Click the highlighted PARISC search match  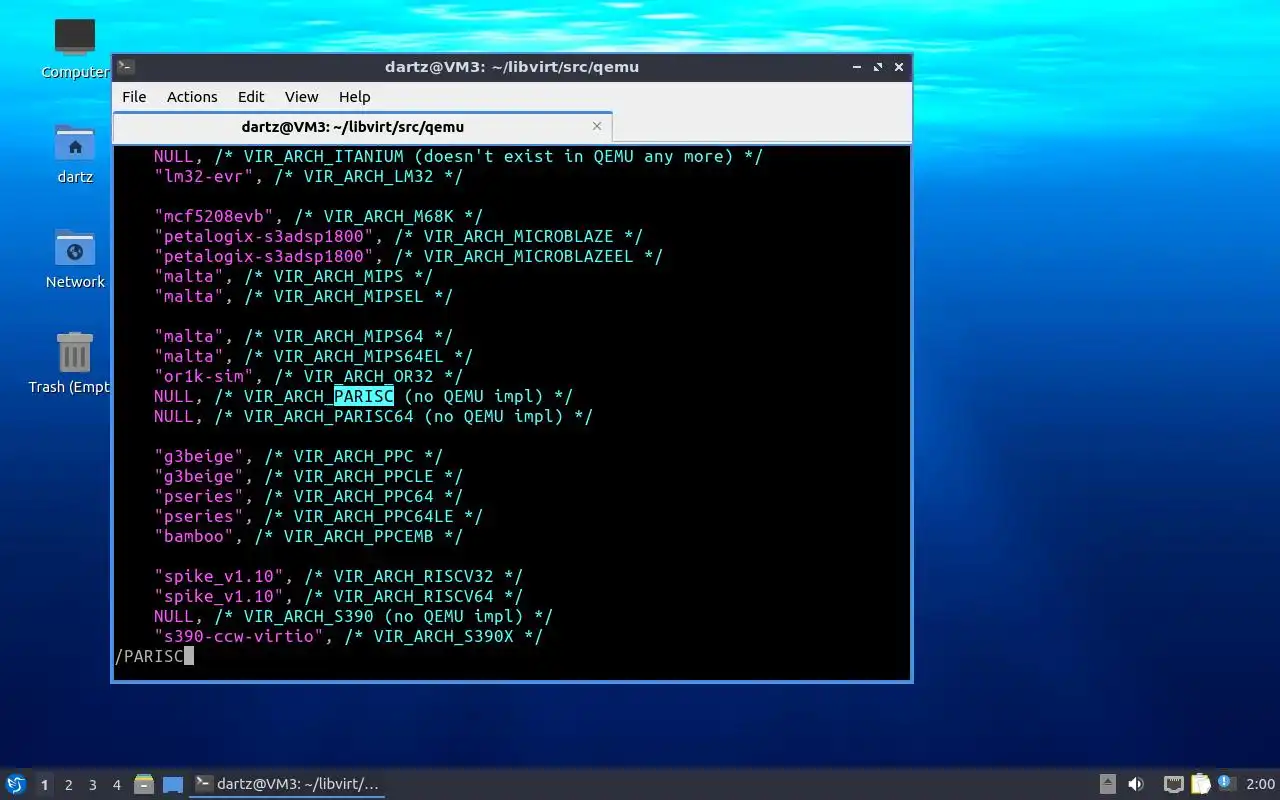tap(364, 396)
